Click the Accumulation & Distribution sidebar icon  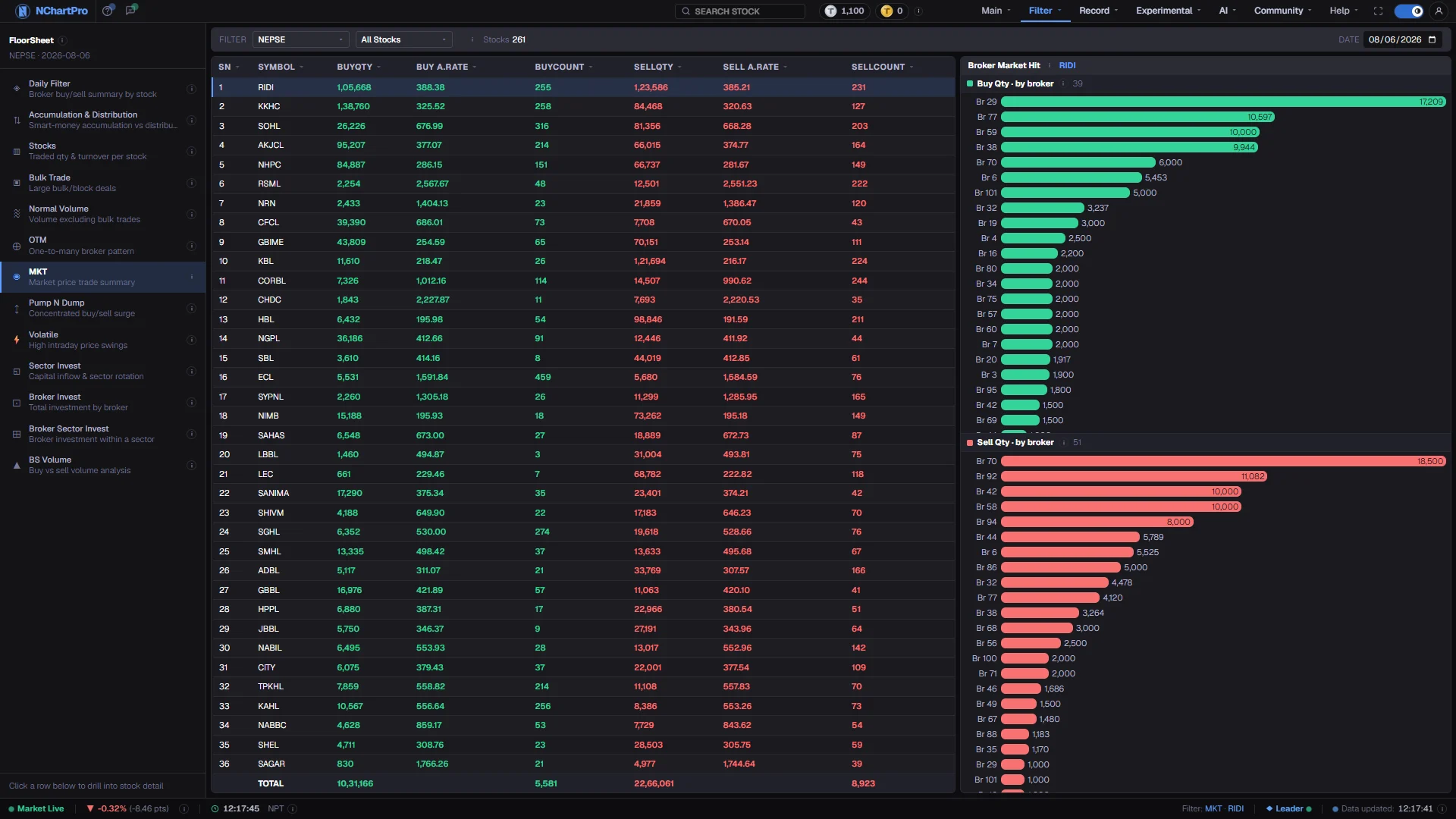tap(17, 120)
